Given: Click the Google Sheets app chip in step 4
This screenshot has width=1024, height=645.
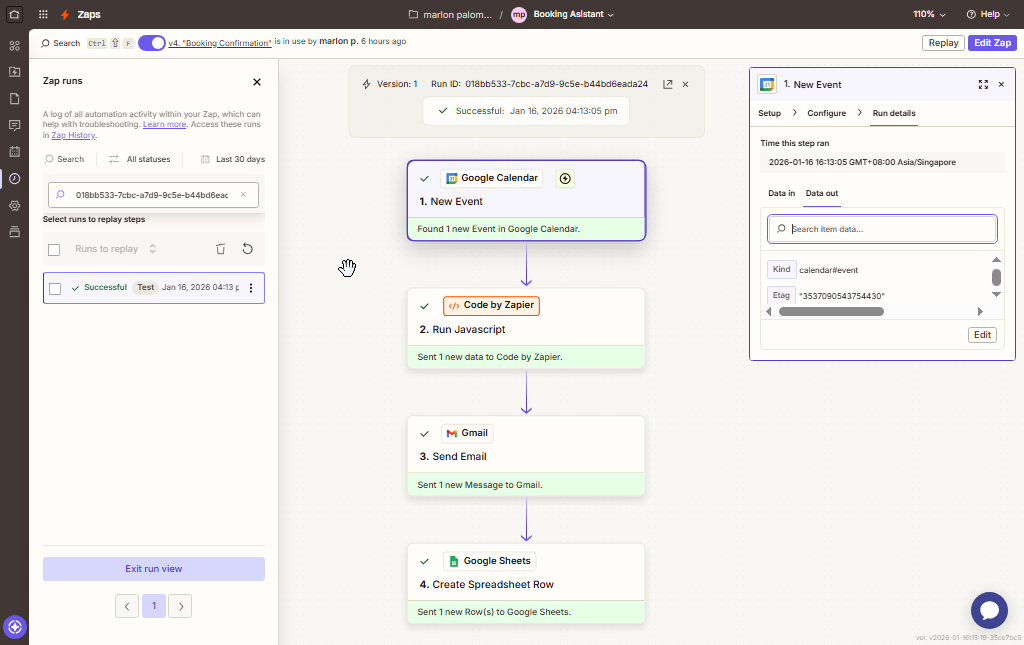Looking at the screenshot, I should point(490,561).
